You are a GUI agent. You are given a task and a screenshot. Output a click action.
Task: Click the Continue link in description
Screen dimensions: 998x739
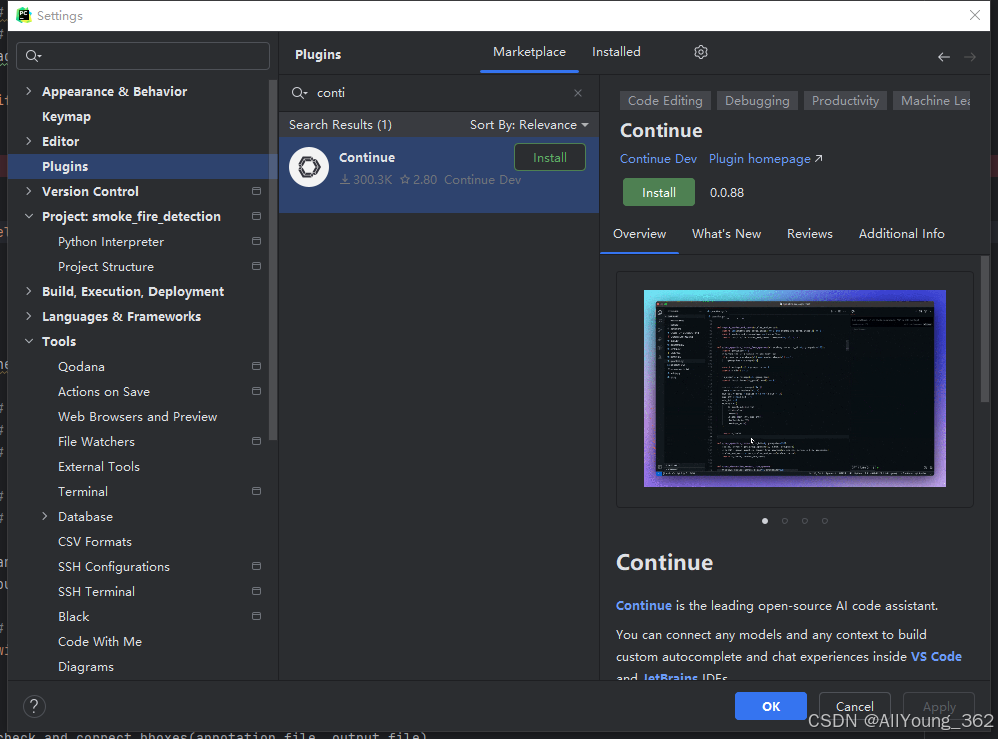(x=643, y=605)
